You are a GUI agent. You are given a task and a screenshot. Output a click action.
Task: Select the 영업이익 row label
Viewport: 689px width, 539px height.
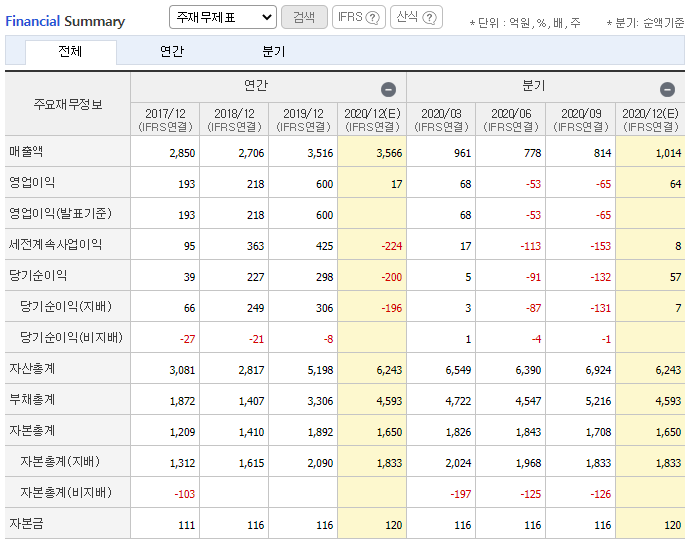tap(32, 182)
